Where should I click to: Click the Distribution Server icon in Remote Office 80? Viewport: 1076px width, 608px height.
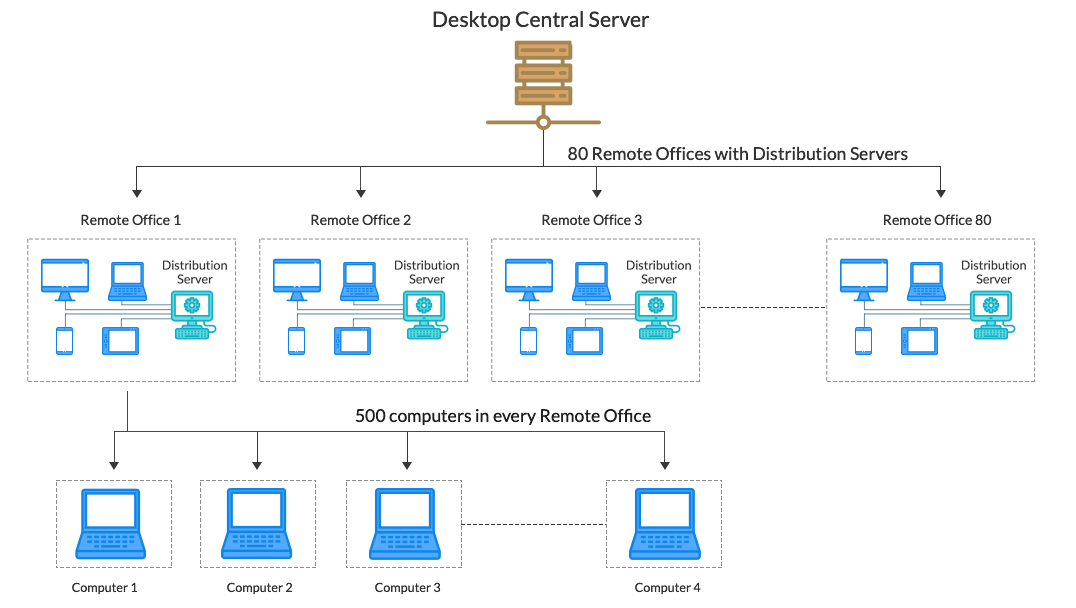[x=992, y=315]
